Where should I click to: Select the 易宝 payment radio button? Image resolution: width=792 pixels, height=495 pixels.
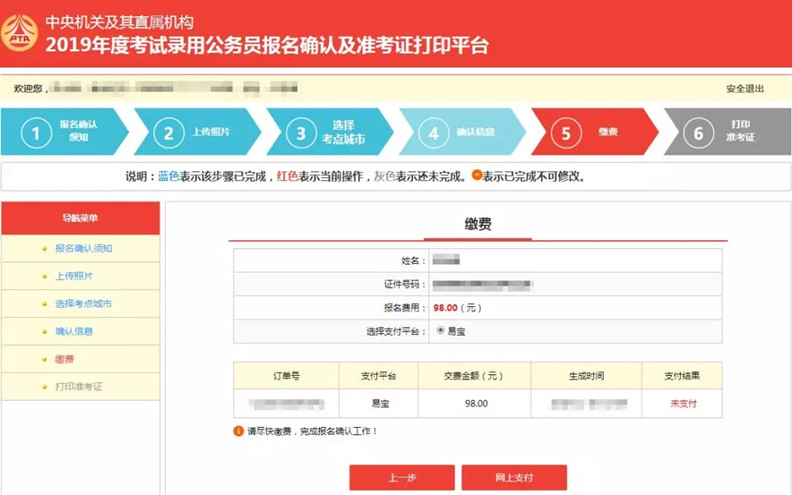click(440, 330)
